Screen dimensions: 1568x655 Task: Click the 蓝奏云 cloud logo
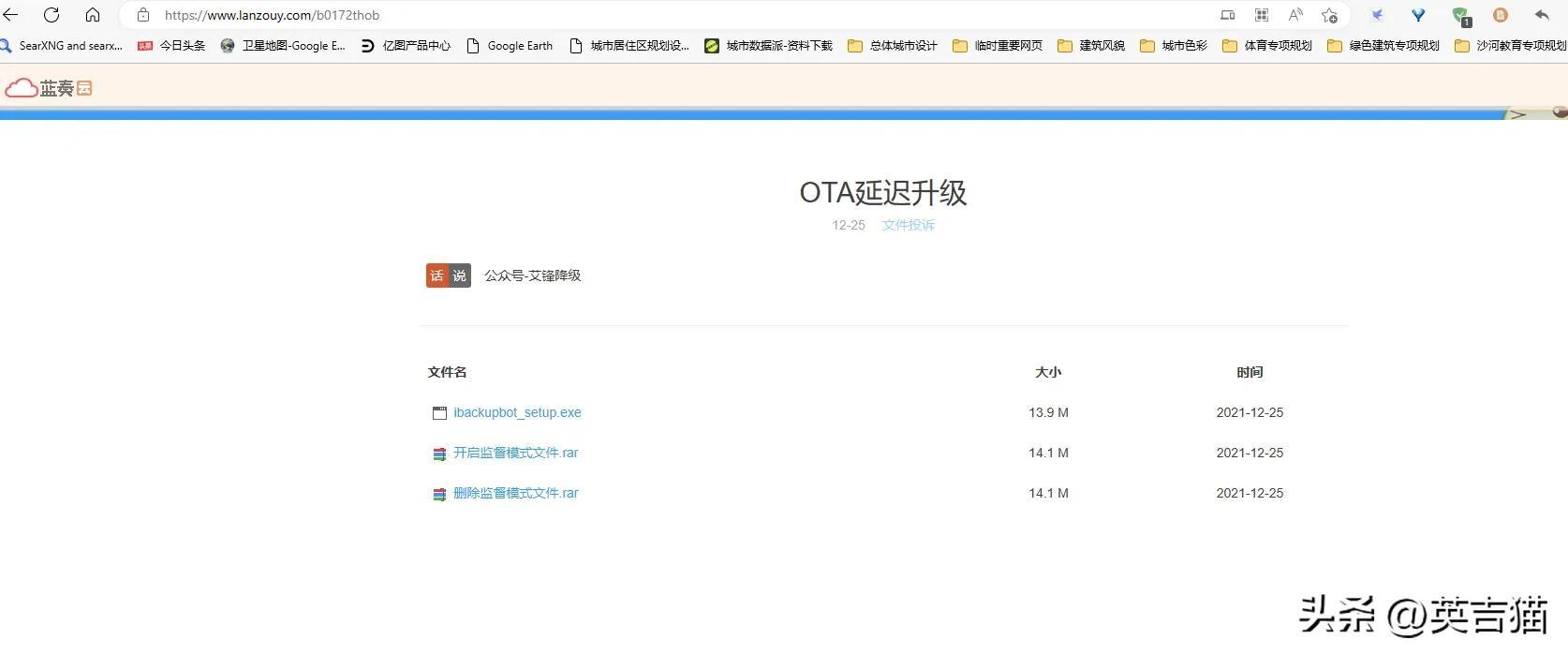coord(49,88)
